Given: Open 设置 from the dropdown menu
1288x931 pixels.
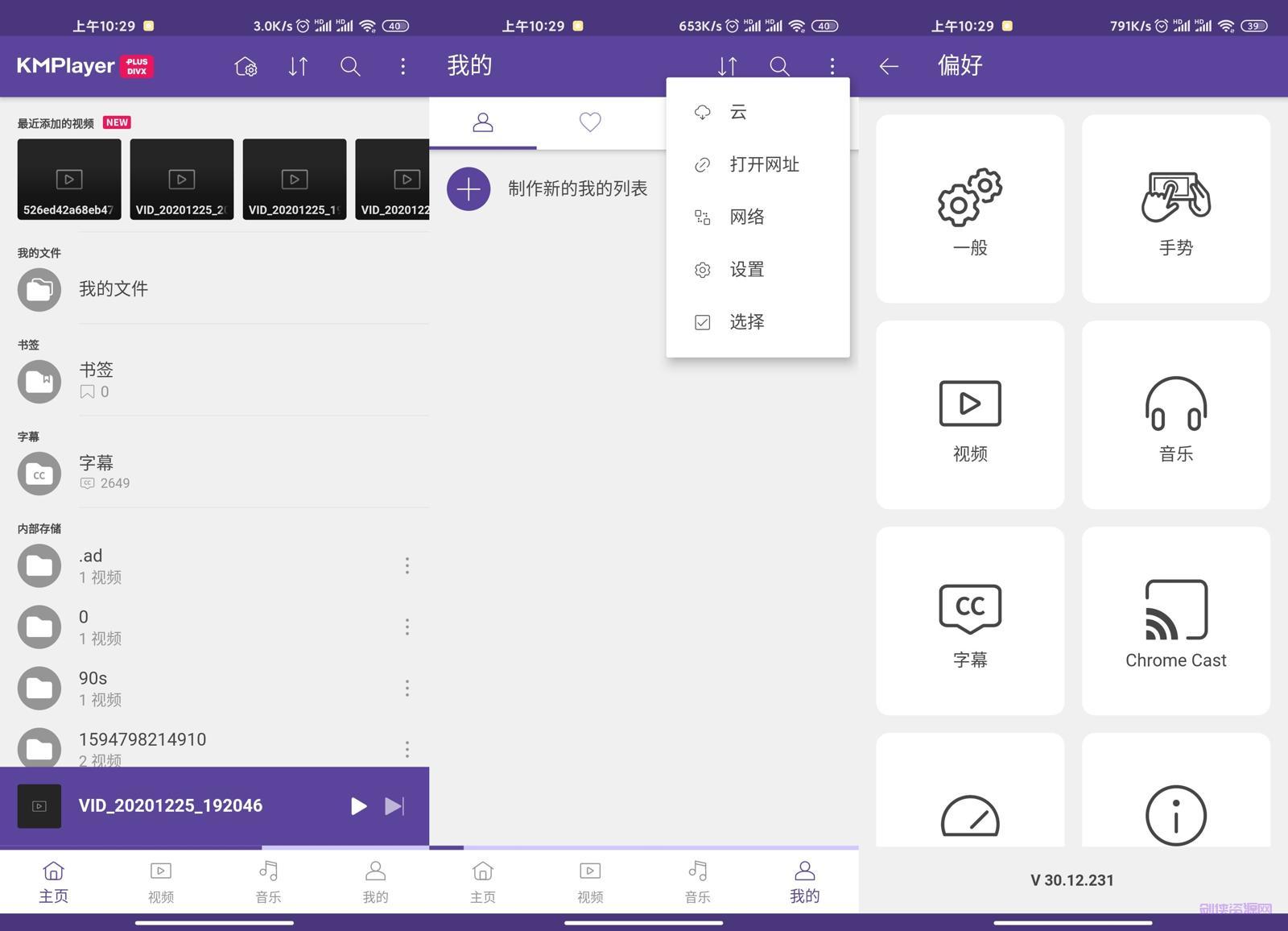Looking at the screenshot, I should click(746, 269).
